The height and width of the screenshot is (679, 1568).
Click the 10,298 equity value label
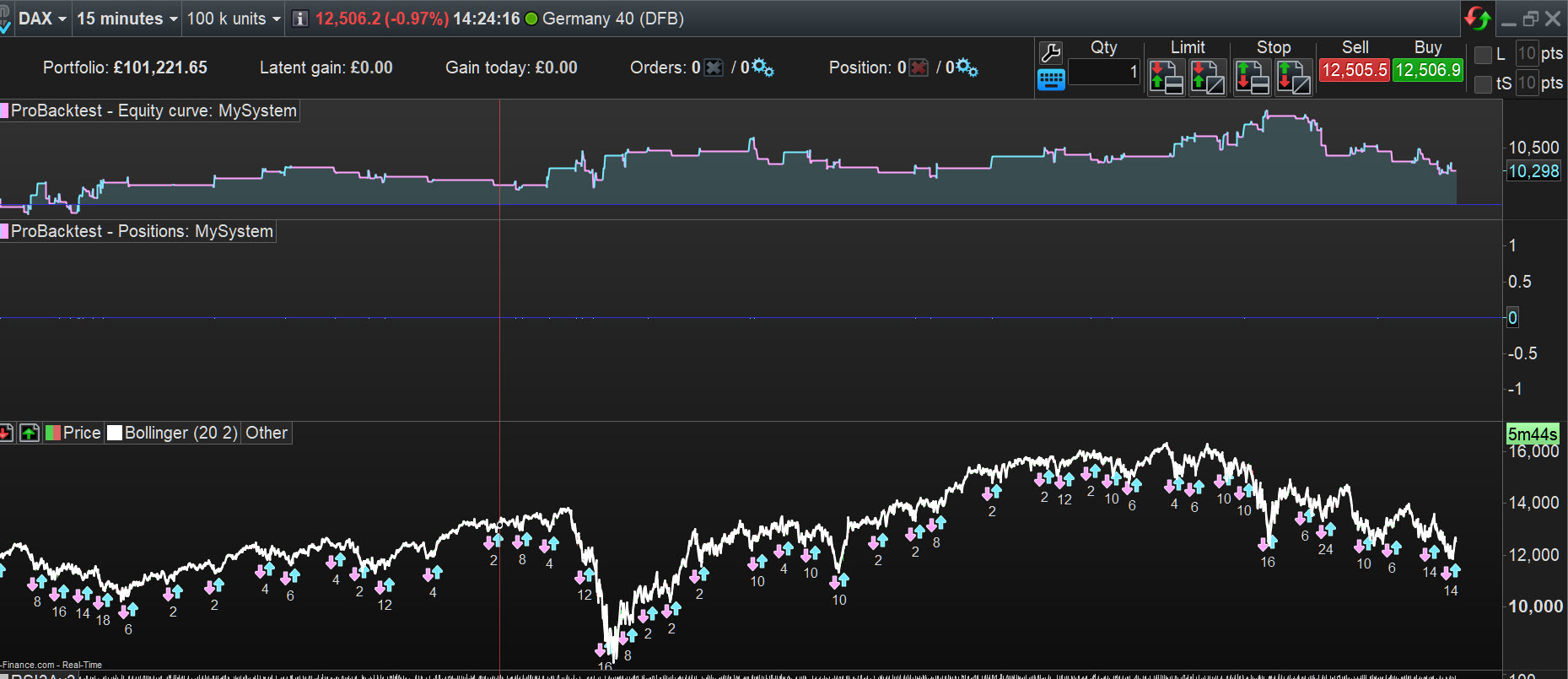tap(1533, 171)
